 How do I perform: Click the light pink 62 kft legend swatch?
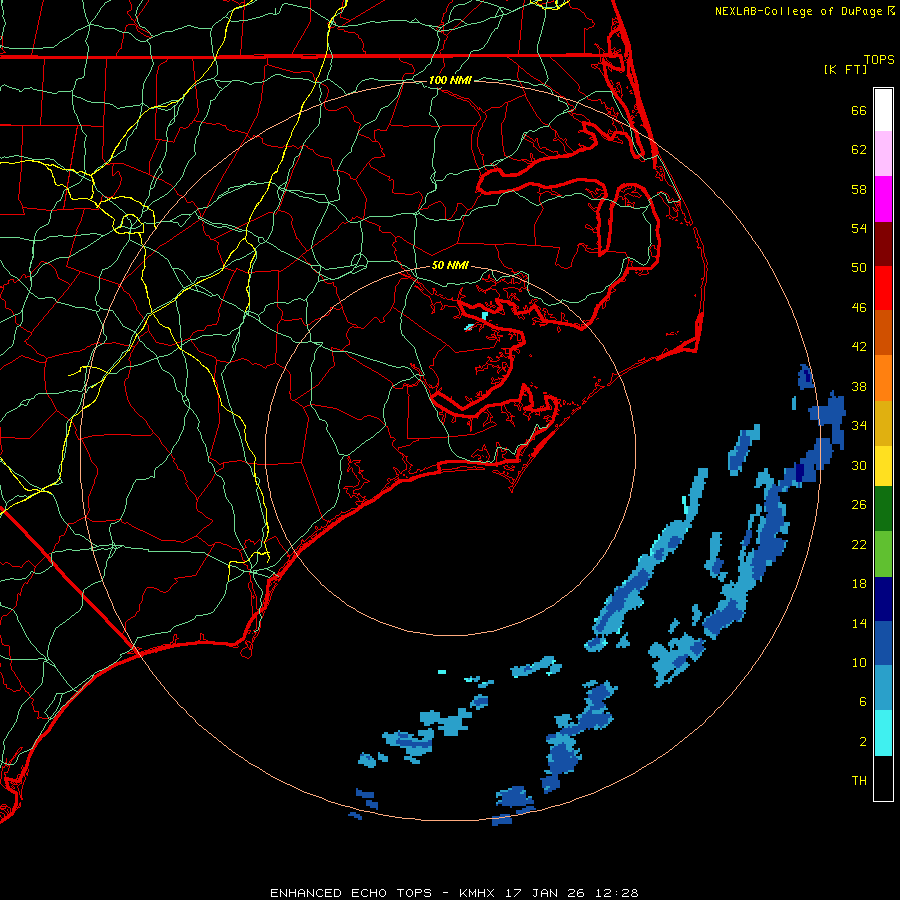[x=883, y=154]
